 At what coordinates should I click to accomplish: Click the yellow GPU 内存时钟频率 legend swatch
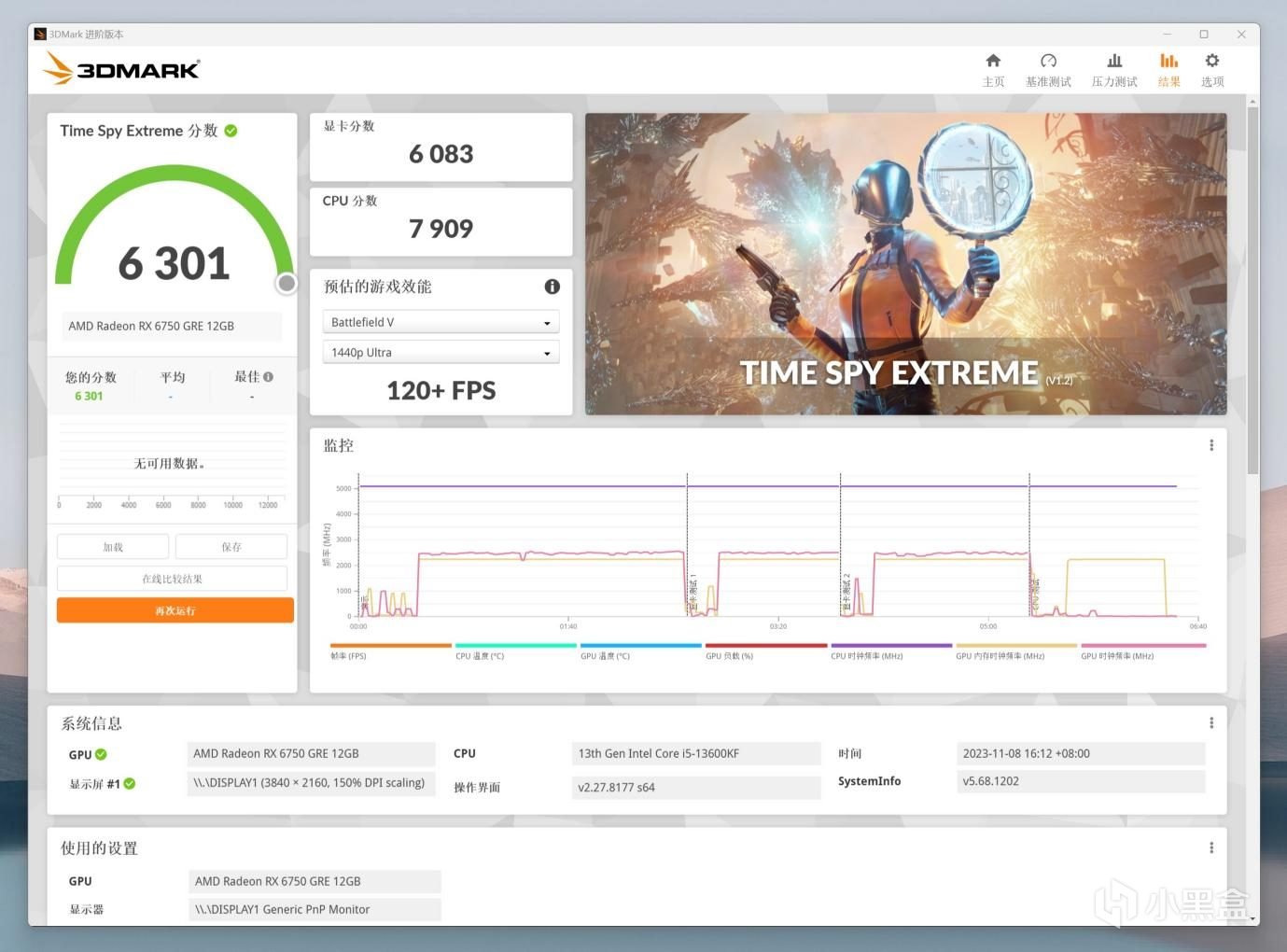click(x=1016, y=645)
